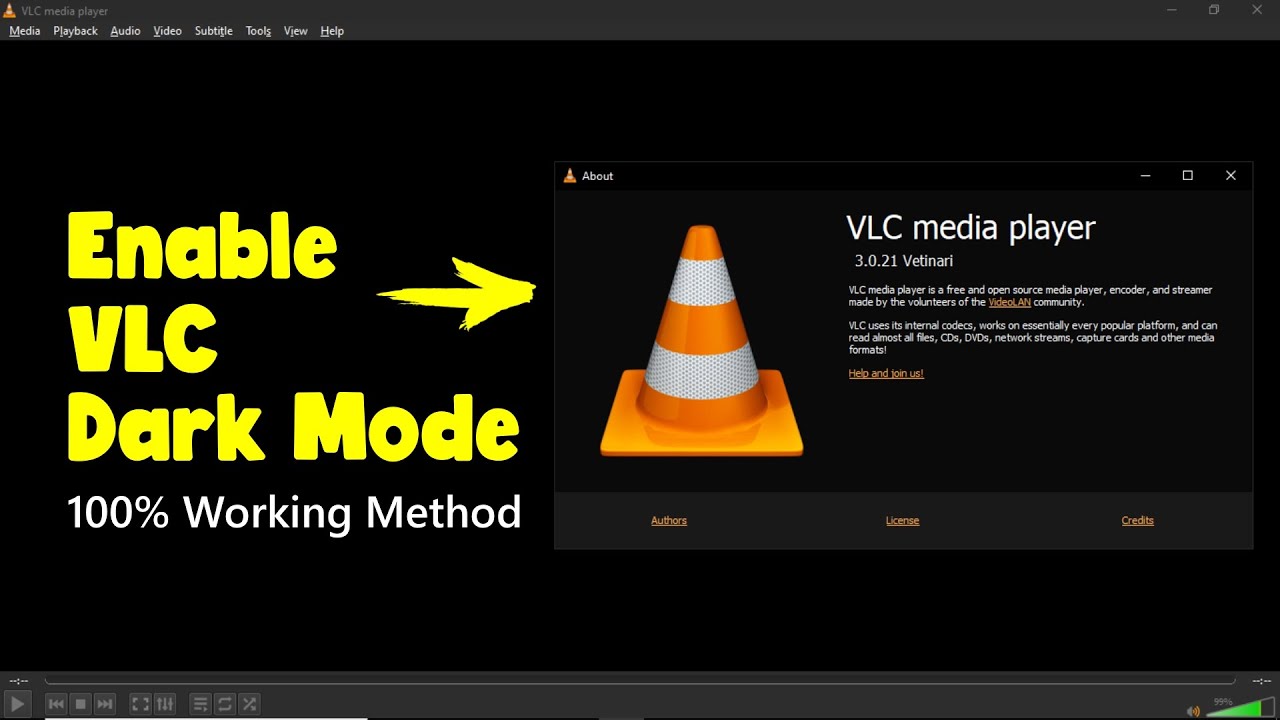The width and height of the screenshot is (1280, 720).
Task: Click the elapsed time label at left
Action: coord(19,681)
